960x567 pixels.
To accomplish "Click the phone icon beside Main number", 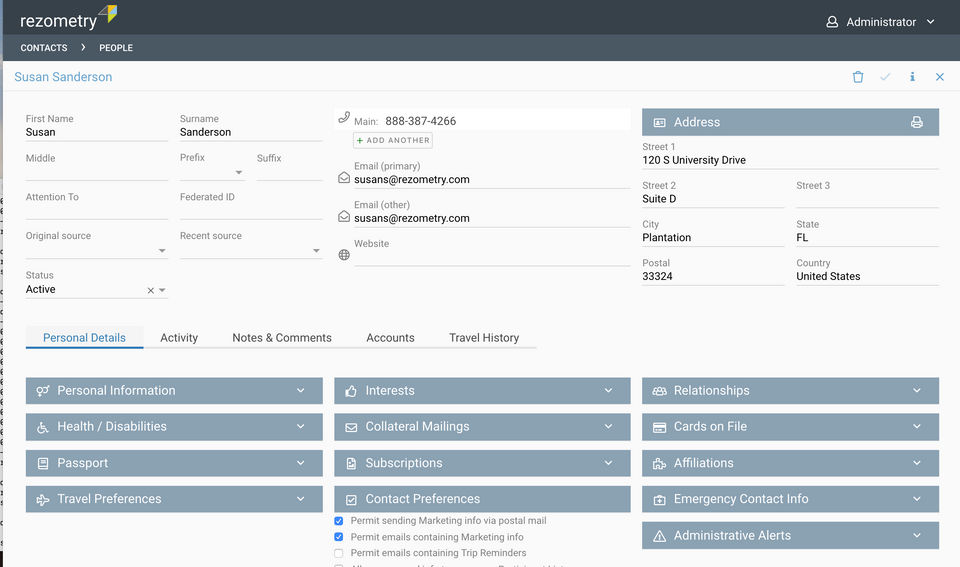I will tap(344, 118).
